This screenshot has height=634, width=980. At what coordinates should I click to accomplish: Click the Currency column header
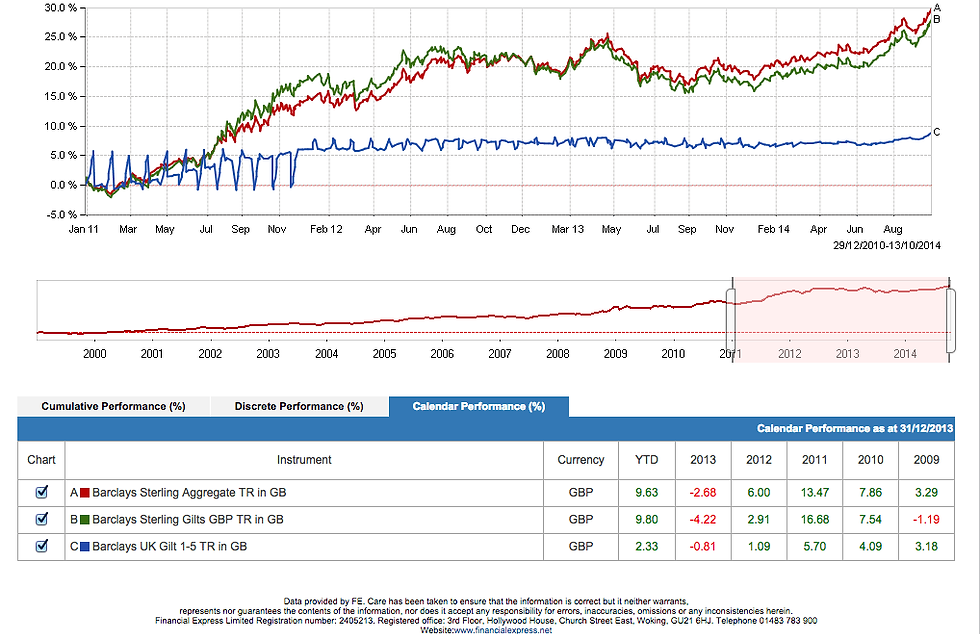[581, 460]
